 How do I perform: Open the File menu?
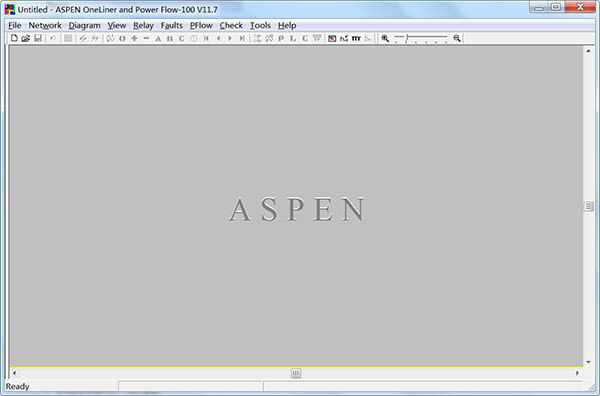coord(15,25)
